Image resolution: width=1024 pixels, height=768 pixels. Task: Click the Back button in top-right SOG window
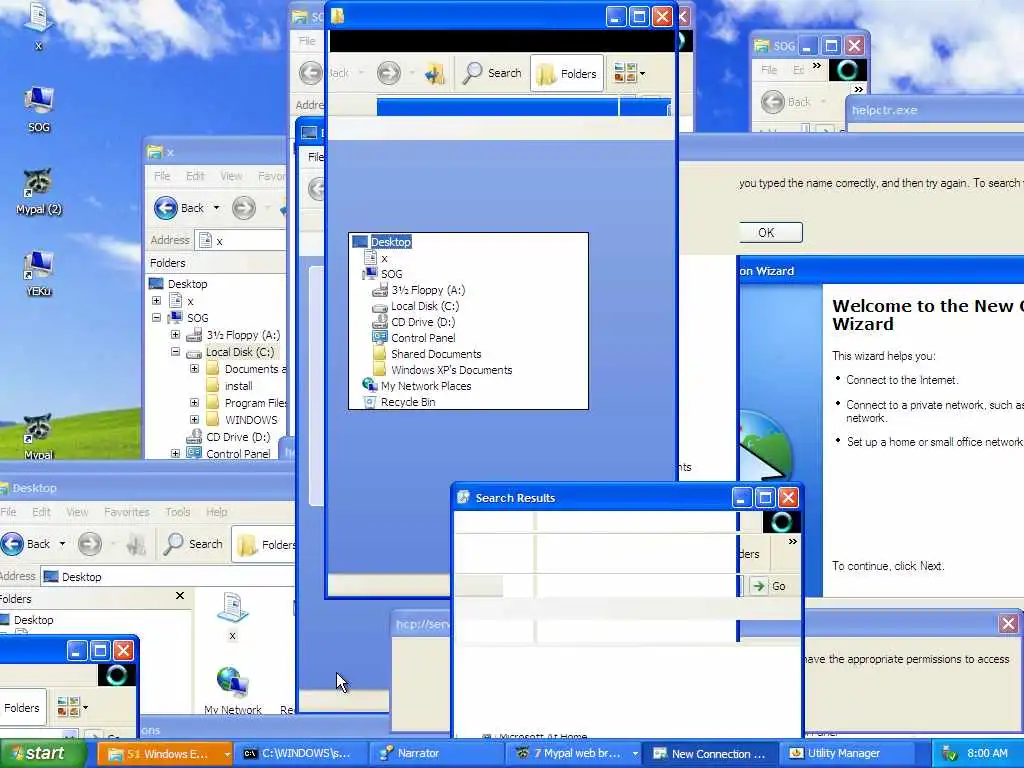click(786, 102)
